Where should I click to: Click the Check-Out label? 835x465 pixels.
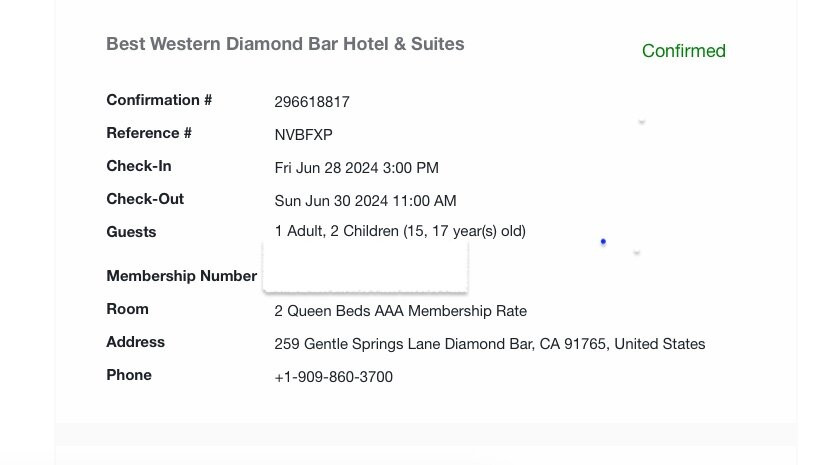(x=145, y=199)
